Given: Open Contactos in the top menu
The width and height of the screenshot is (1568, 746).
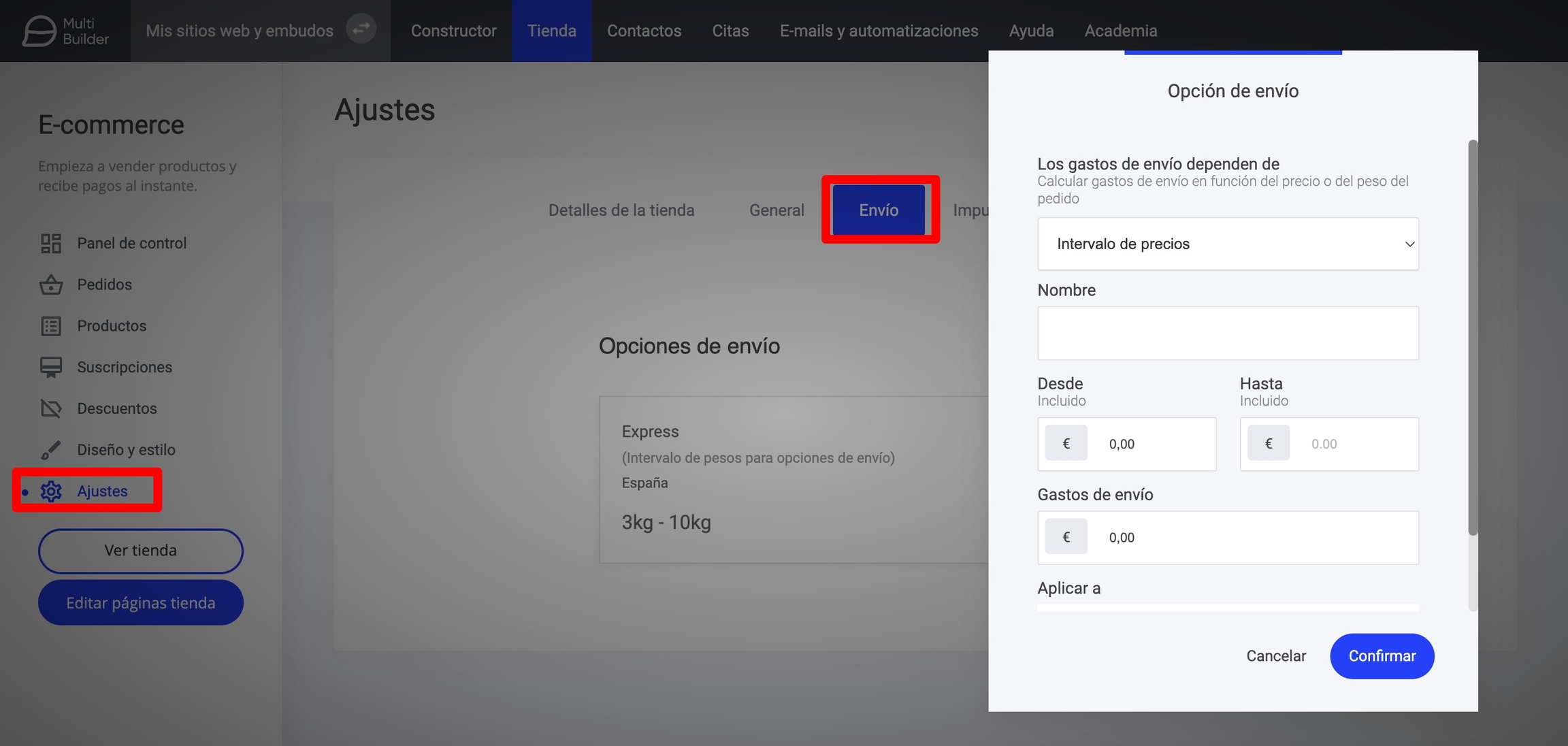Looking at the screenshot, I should (x=644, y=31).
